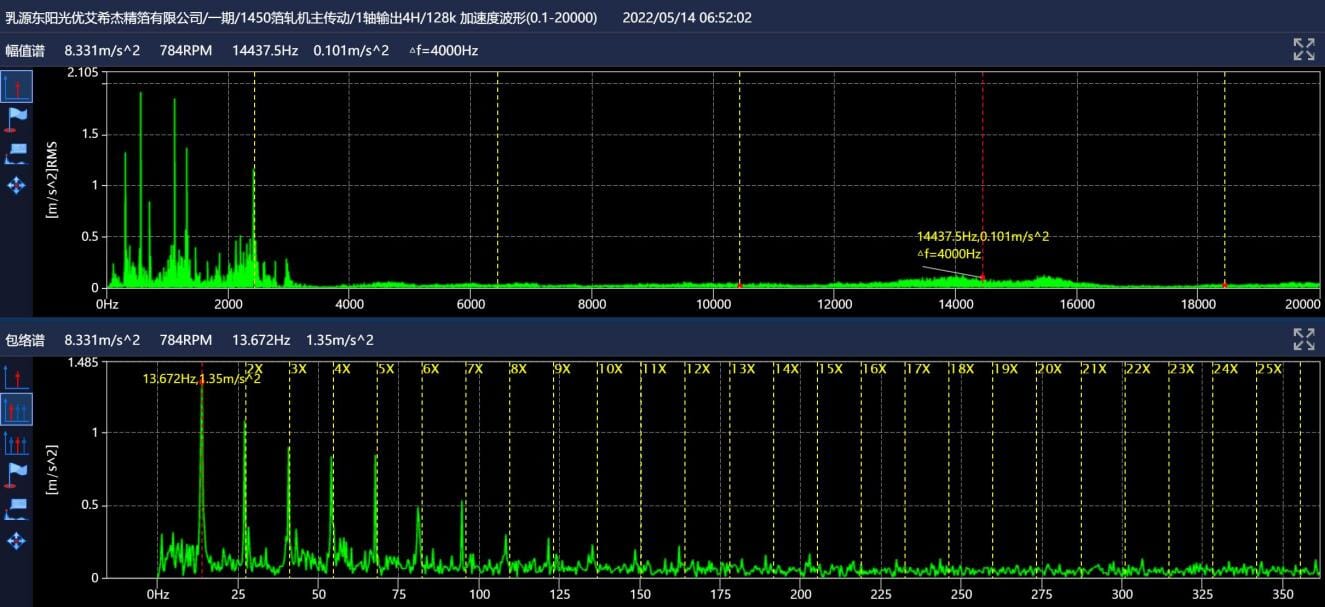Click the 13.672Hz,1.35m/s^2 peak label
This screenshot has height=607, width=1325.
(x=201, y=379)
